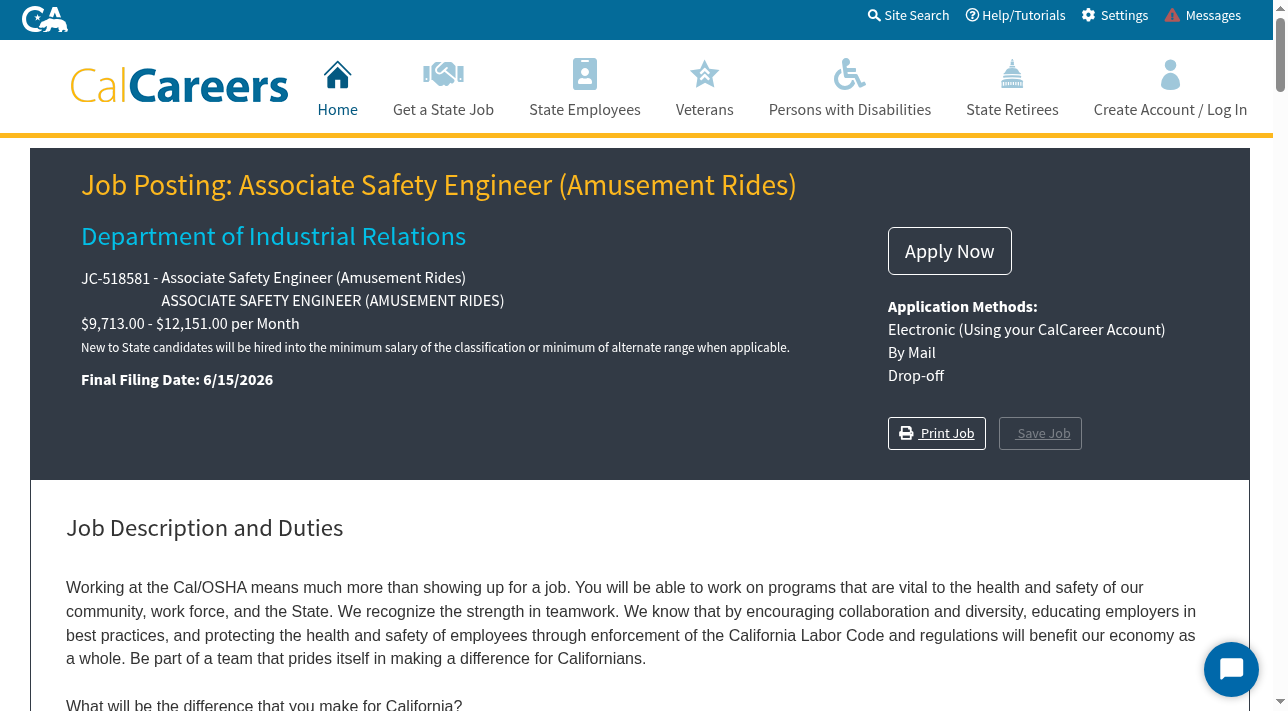Click the page vertical scrollbar thumb
The height and width of the screenshot is (711, 1288).
coord(1279,55)
